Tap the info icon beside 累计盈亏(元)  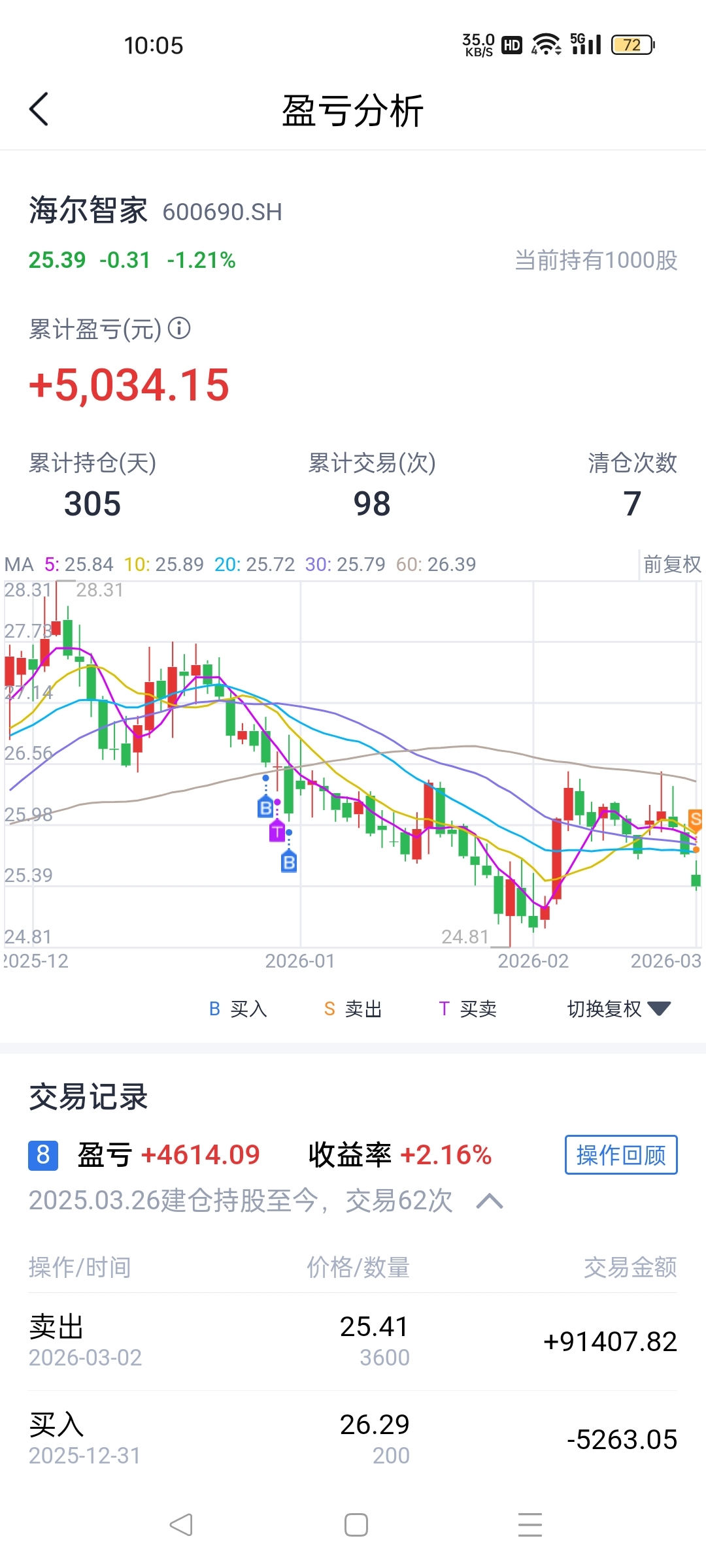(x=179, y=328)
